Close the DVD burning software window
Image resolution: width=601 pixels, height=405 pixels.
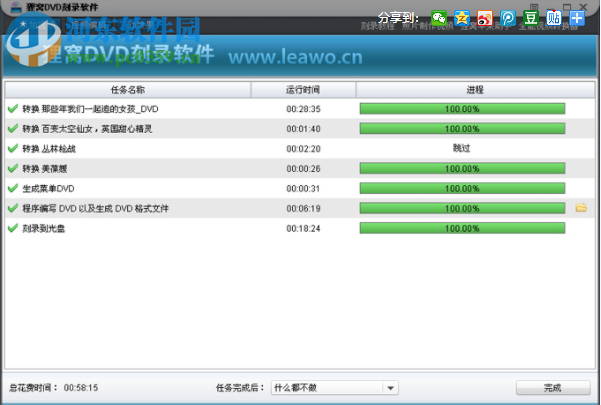click(583, 7)
